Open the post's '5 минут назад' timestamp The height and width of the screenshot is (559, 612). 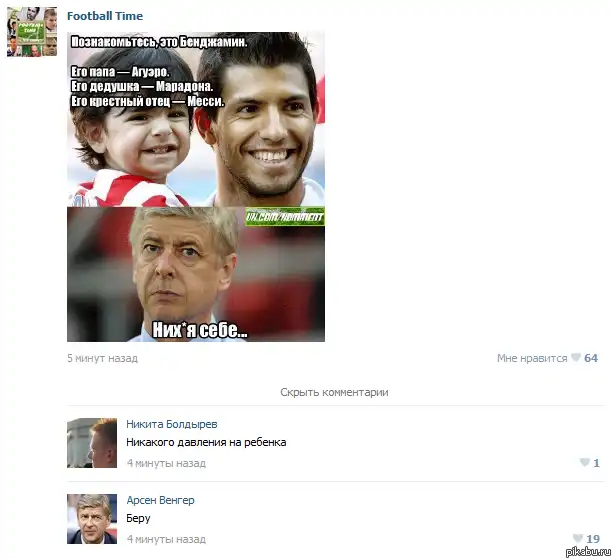[x=102, y=358]
